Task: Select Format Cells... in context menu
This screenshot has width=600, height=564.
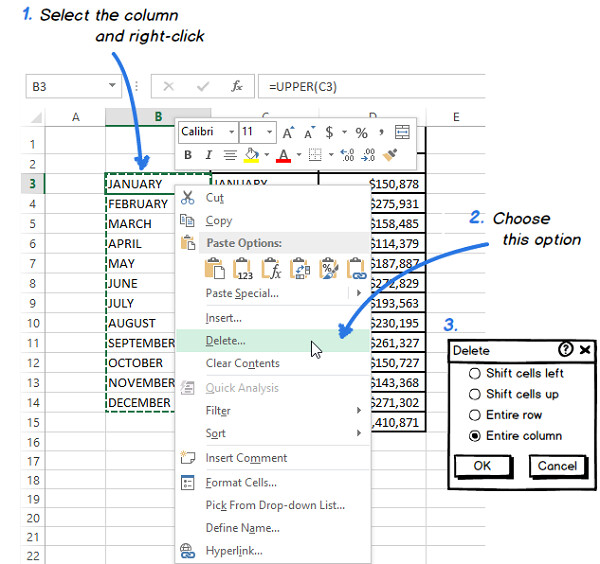Action: coord(239,482)
